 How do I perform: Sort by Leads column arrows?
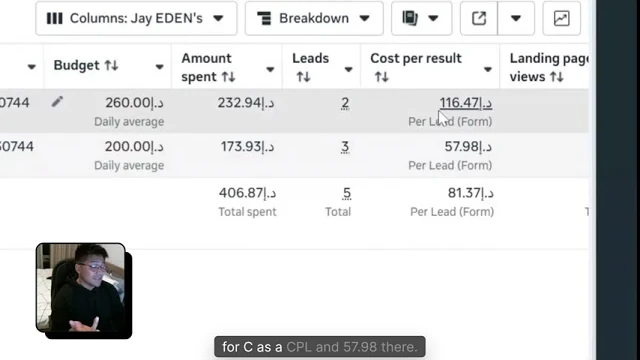(x=303, y=77)
